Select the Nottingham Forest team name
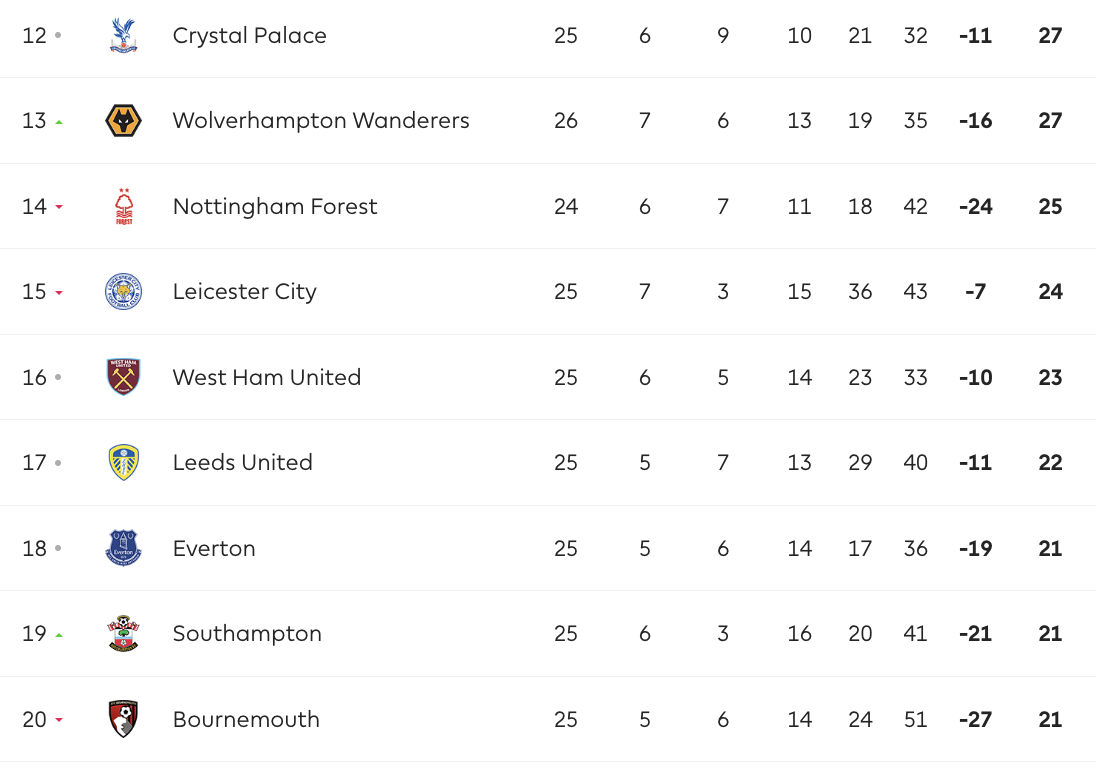Viewport: 1096px width, 770px height. pyautogui.click(x=275, y=207)
